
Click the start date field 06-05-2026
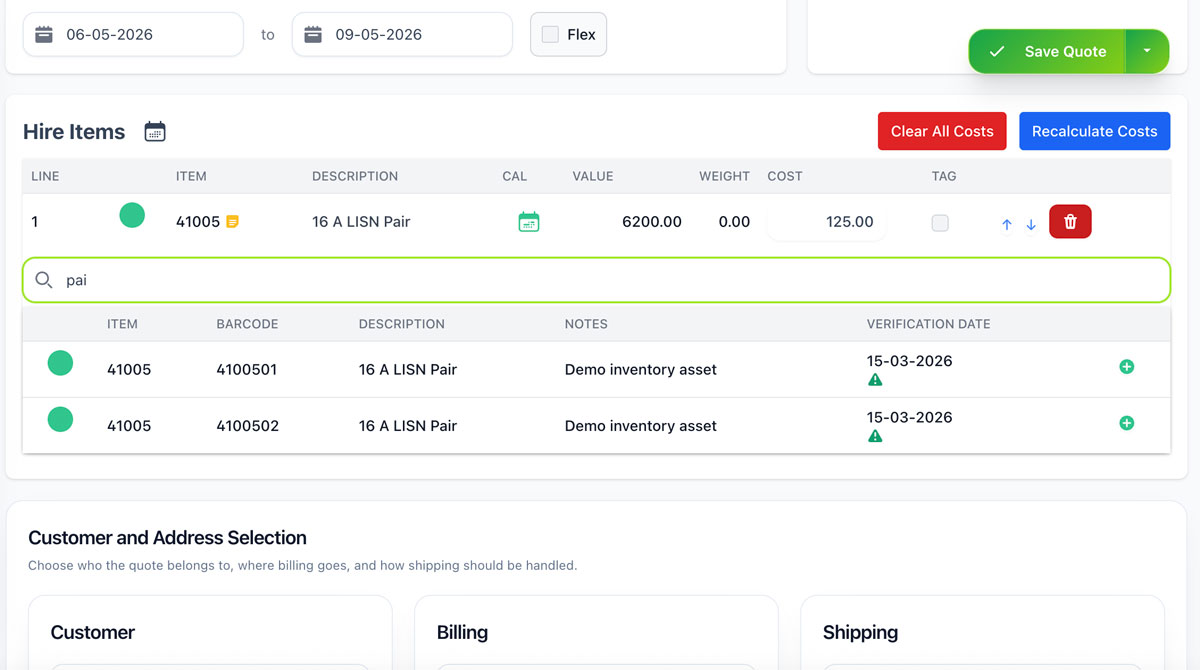(133, 34)
